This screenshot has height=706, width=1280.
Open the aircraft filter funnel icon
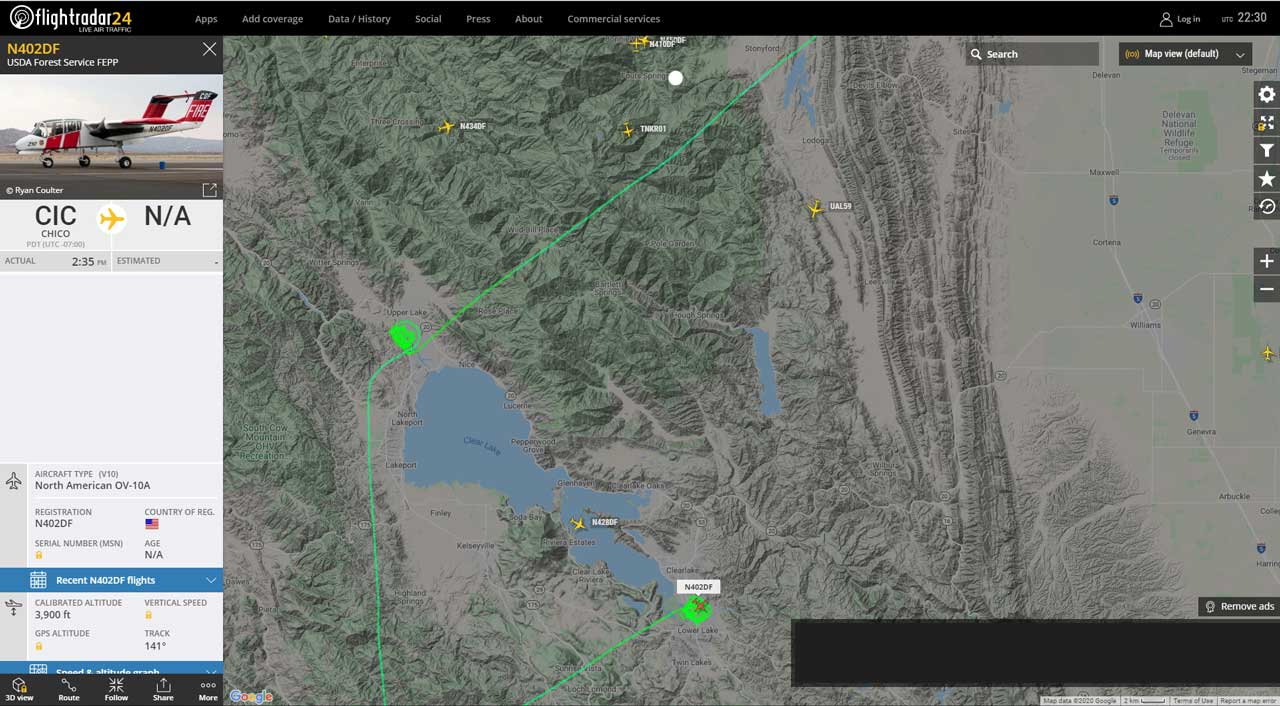[x=1267, y=151]
